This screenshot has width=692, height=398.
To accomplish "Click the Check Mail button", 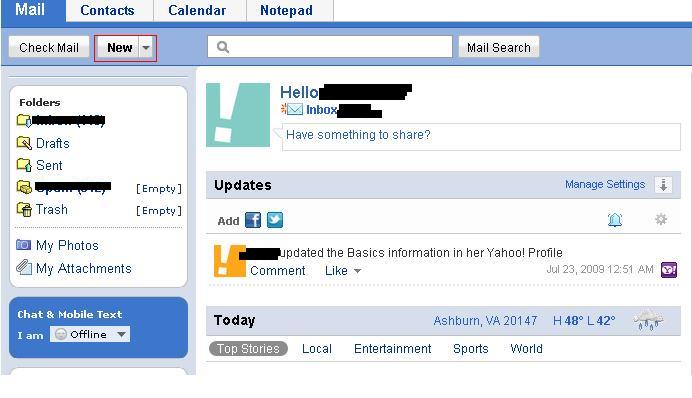I will 49,47.
